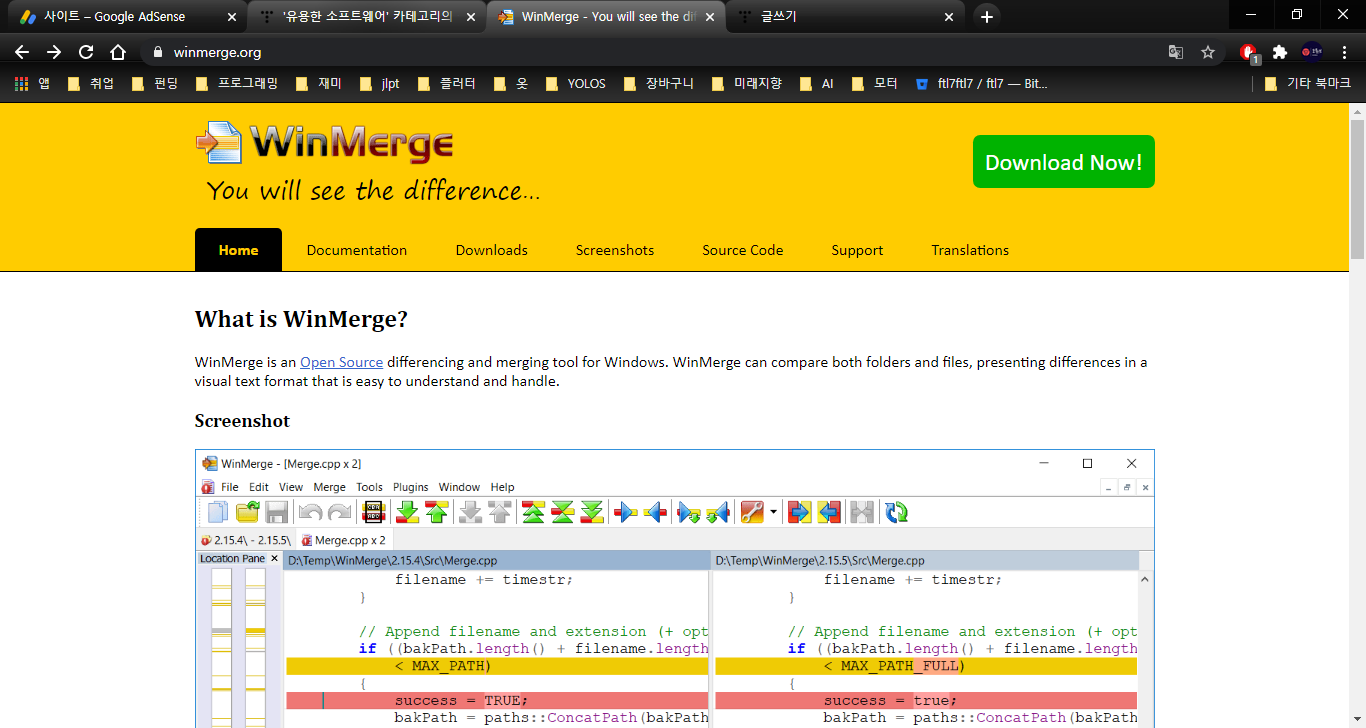Open the Chrome profile avatar
Screen dimensions: 1366x728
pos(1312,52)
